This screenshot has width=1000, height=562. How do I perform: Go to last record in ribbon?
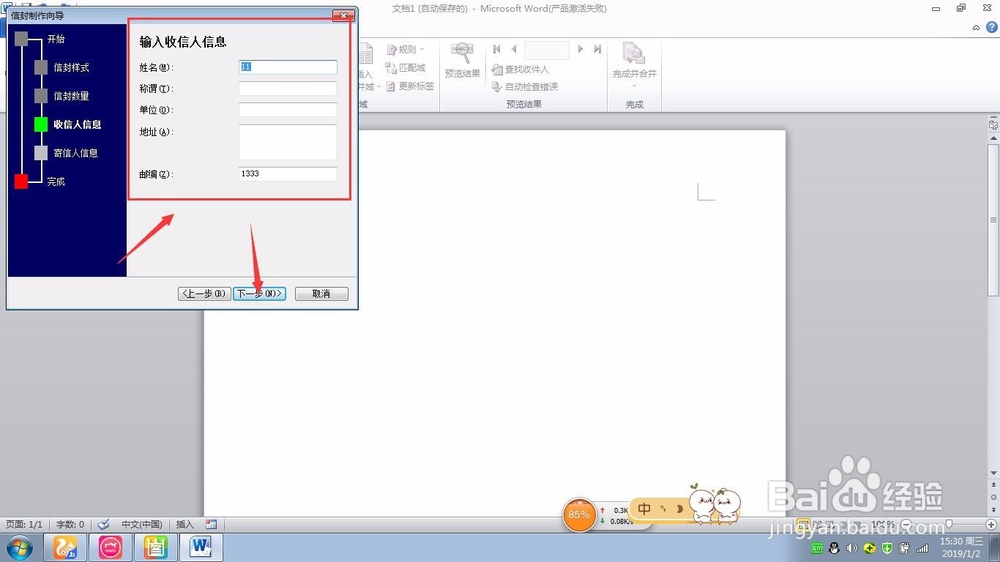click(x=597, y=49)
